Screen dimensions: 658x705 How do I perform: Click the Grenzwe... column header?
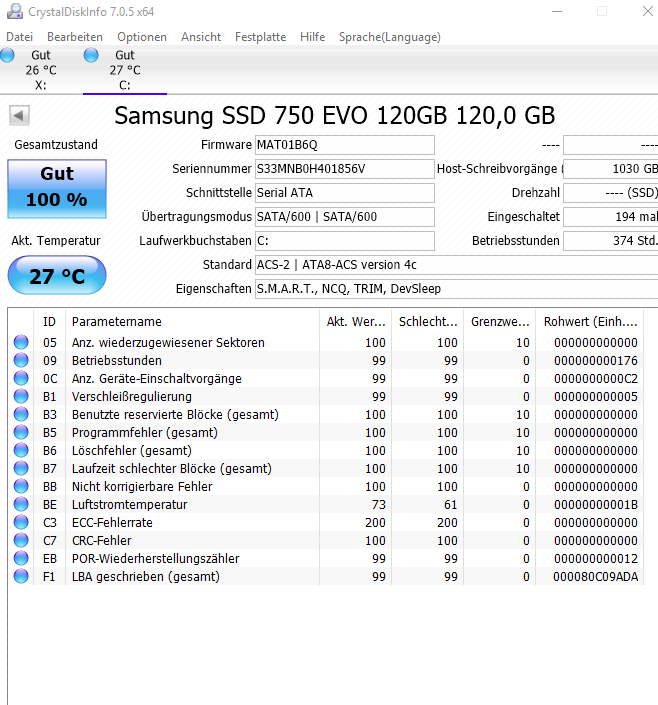tap(500, 321)
